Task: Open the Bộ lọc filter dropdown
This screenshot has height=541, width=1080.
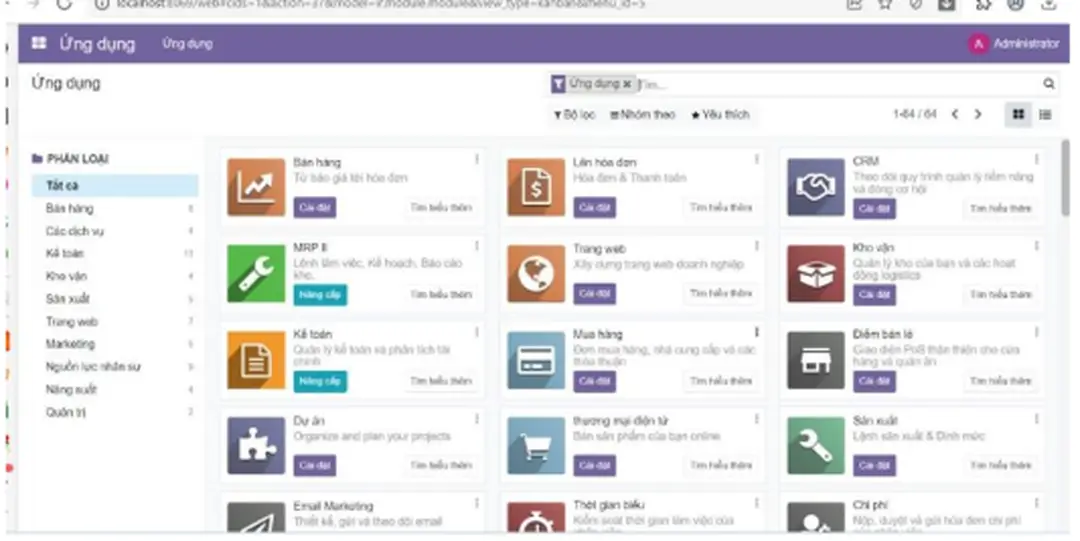Action: (x=574, y=115)
